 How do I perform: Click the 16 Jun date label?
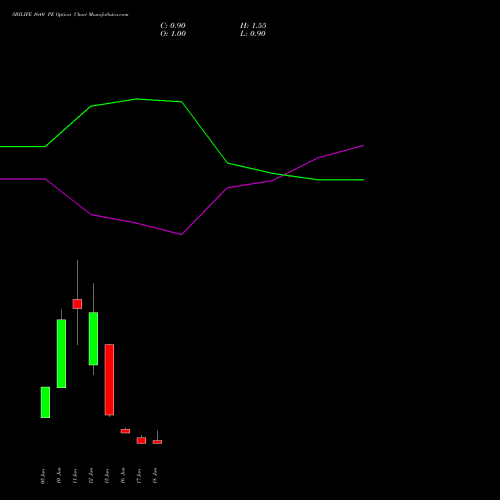click(x=123, y=476)
